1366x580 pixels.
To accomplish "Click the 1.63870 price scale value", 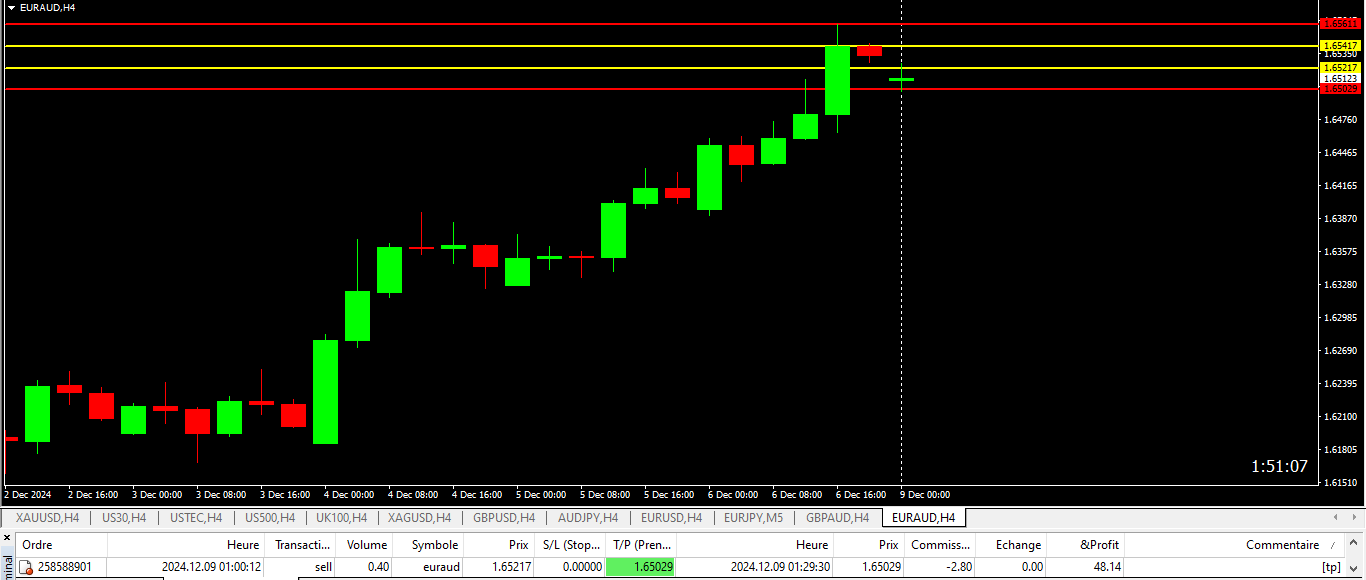I will click(1340, 219).
